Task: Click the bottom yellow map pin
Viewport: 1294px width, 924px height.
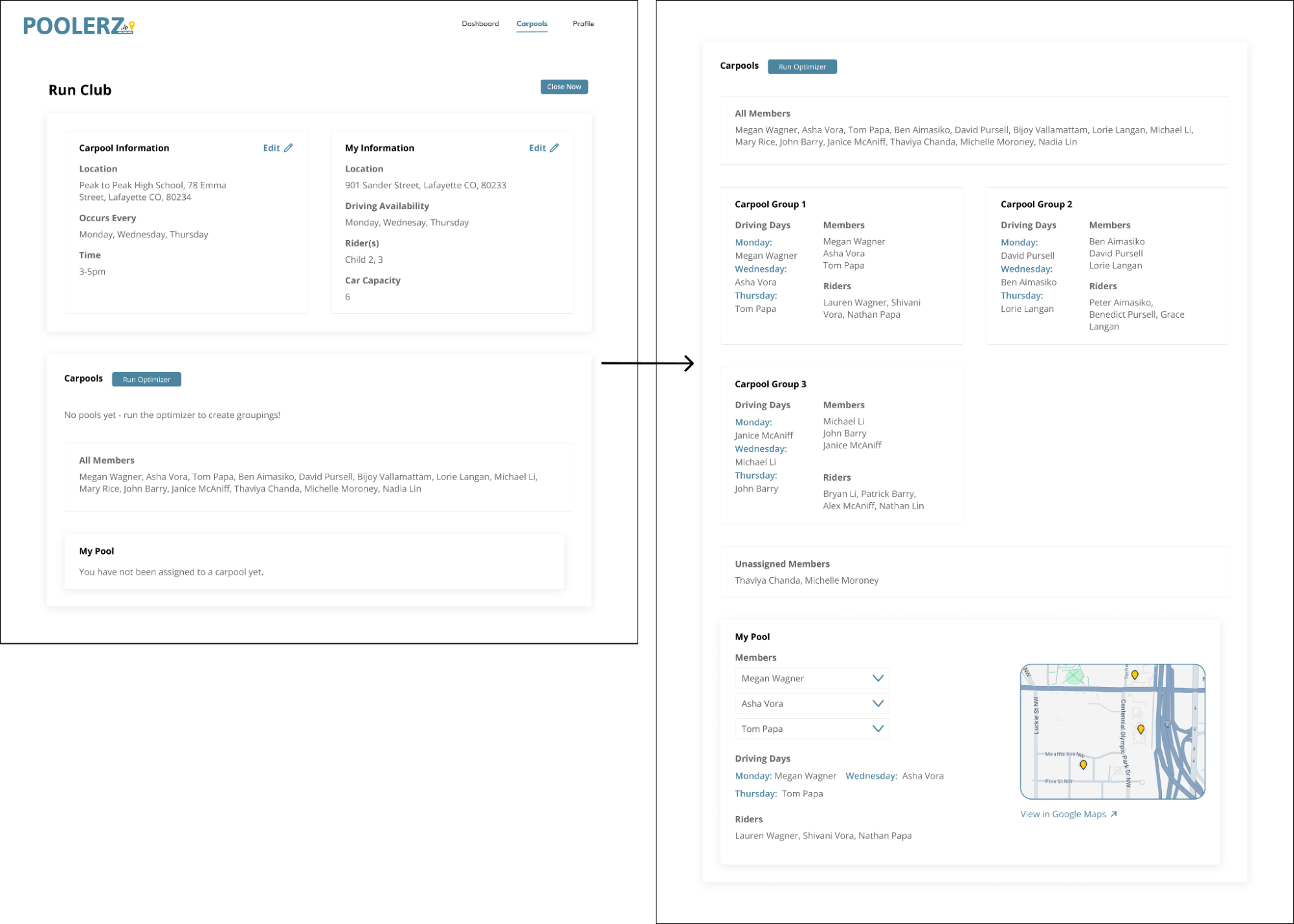Action: coord(1083,765)
